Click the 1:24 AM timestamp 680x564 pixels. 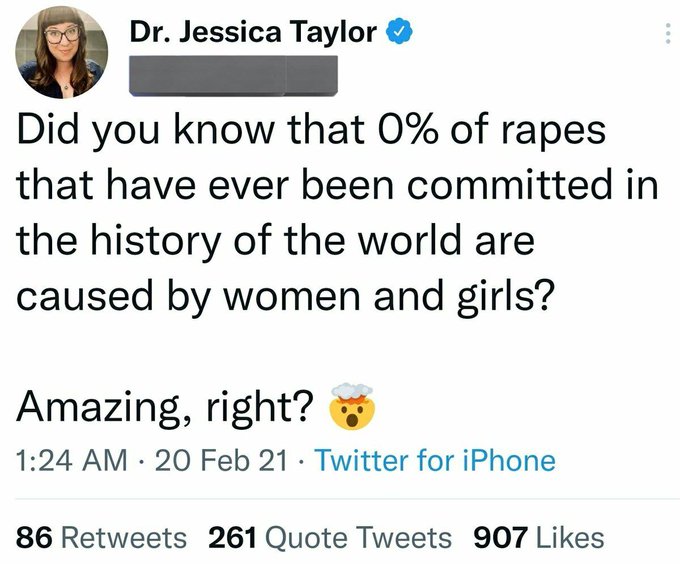pyautogui.click(x=71, y=461)
